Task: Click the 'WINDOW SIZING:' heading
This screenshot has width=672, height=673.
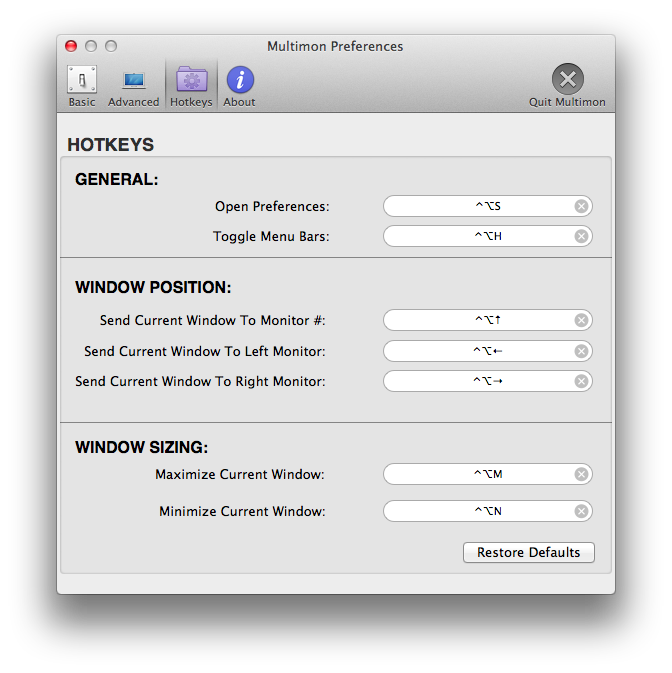Action: point(142,447)
